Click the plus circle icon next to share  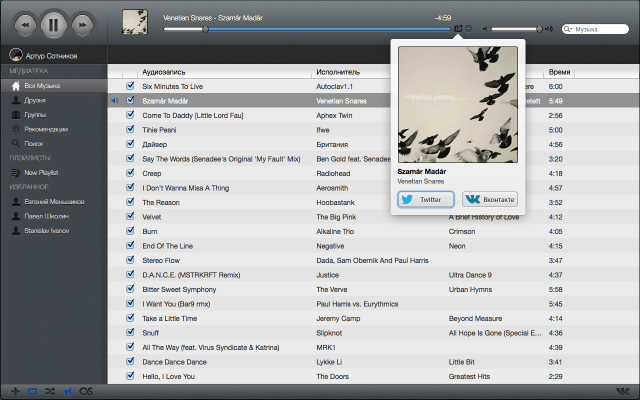pos(469,29)
